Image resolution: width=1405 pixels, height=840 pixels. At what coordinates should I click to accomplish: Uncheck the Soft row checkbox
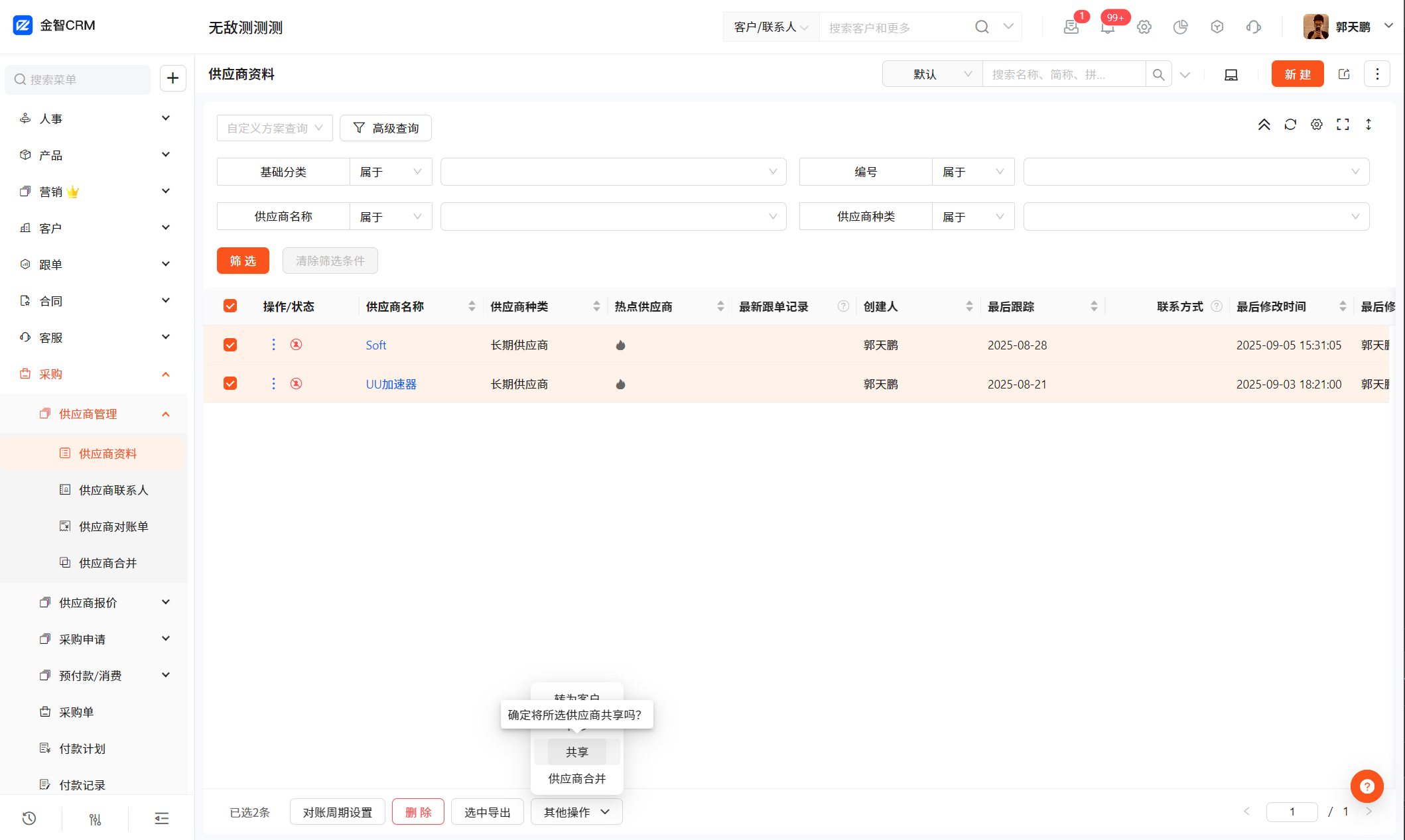[x=230, y=345]
